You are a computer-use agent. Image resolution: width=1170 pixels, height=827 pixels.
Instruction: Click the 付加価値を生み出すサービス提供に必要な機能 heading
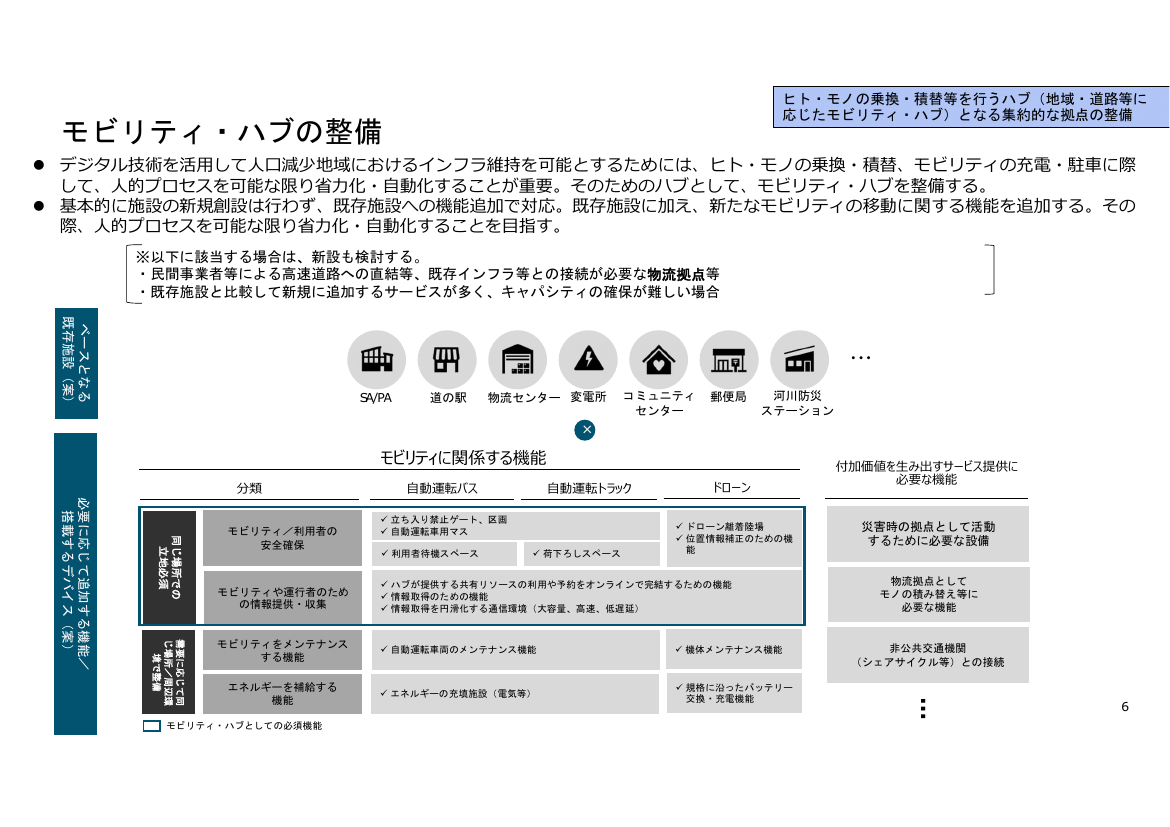pyautogui.click(x=926, y=472)
